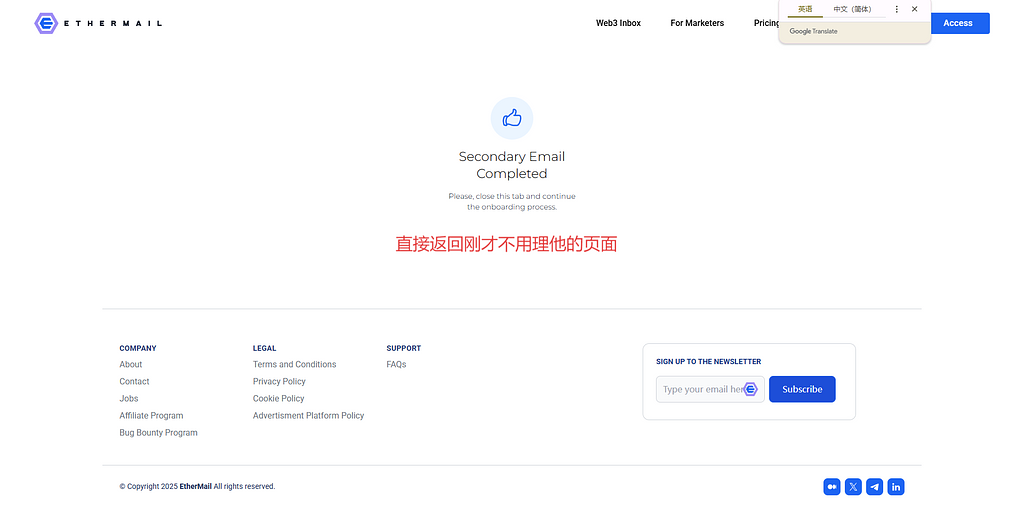This screenshot has width=1024, height=508.
Task: Open the FAQs support link
Action: pyautogui.click(x=396, y=365)
